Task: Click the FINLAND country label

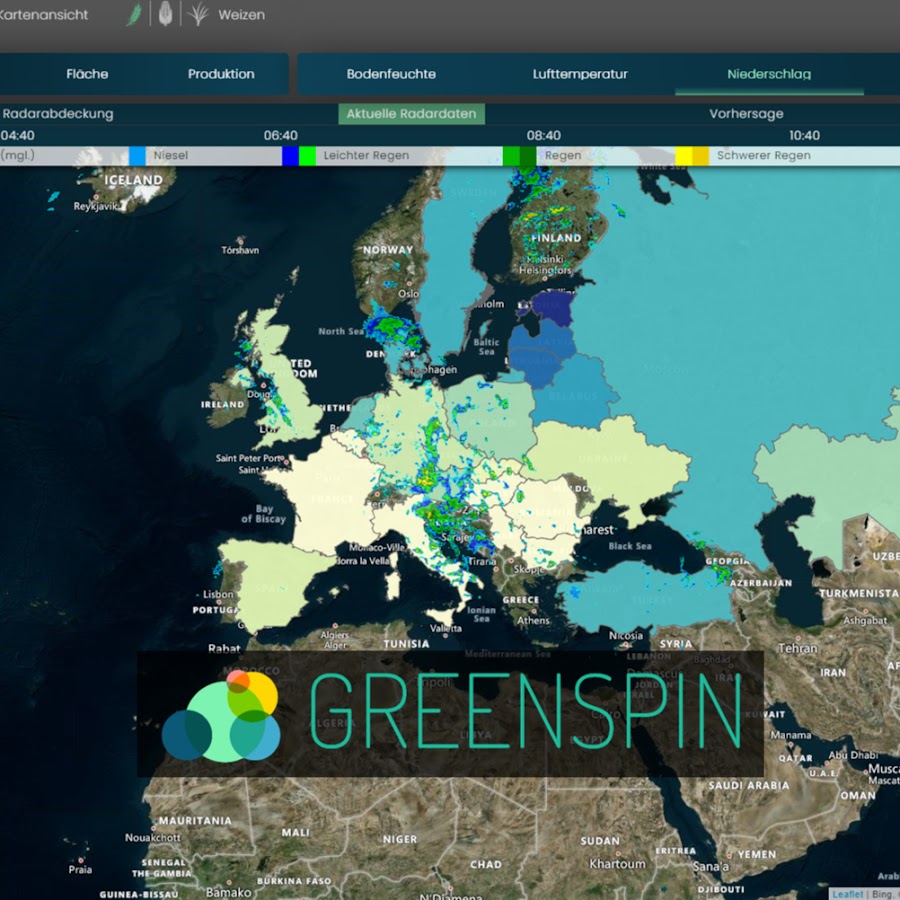Action: [x=556, y=238]
